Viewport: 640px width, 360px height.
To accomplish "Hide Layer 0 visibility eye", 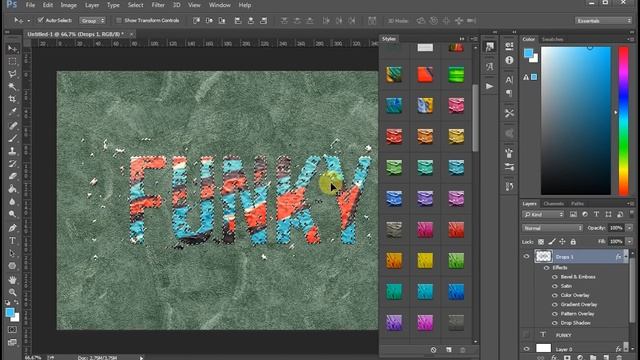I will pyautogui.click(x=526, y=349).
